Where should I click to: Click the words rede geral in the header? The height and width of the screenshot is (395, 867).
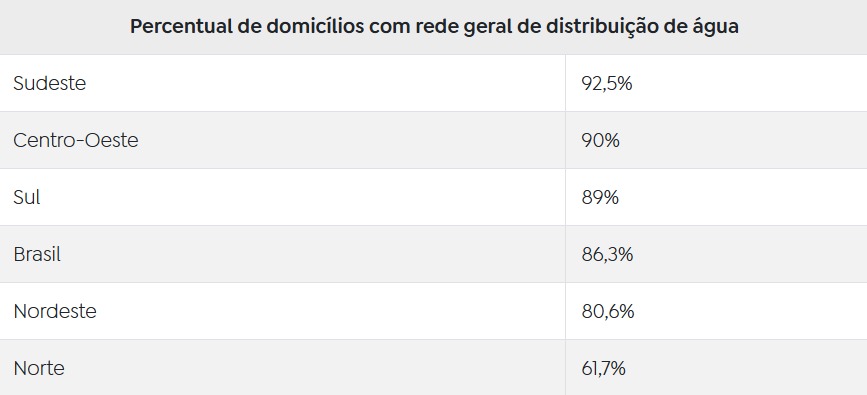tap(464, 28)
